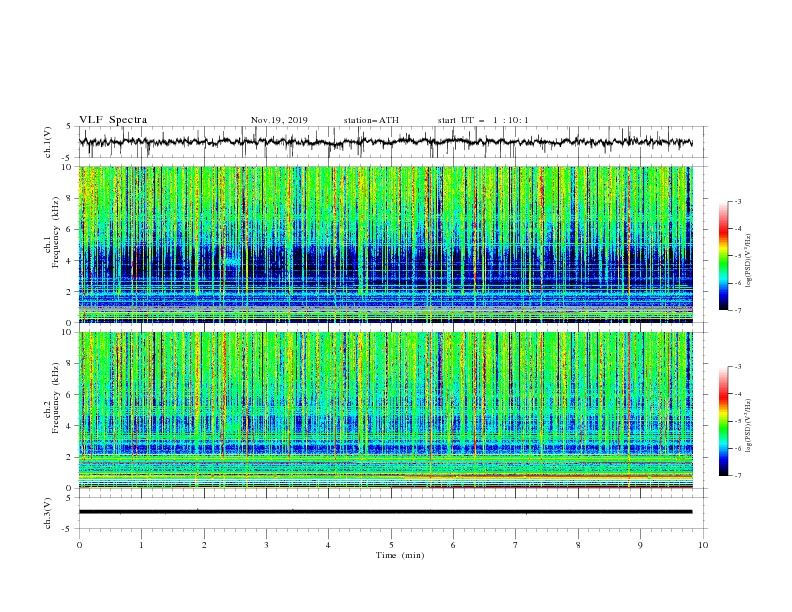Click the "station=ATH" header label
Image resolution: width=792 pixels, height=612 pixels.
(x=371, y=120)
